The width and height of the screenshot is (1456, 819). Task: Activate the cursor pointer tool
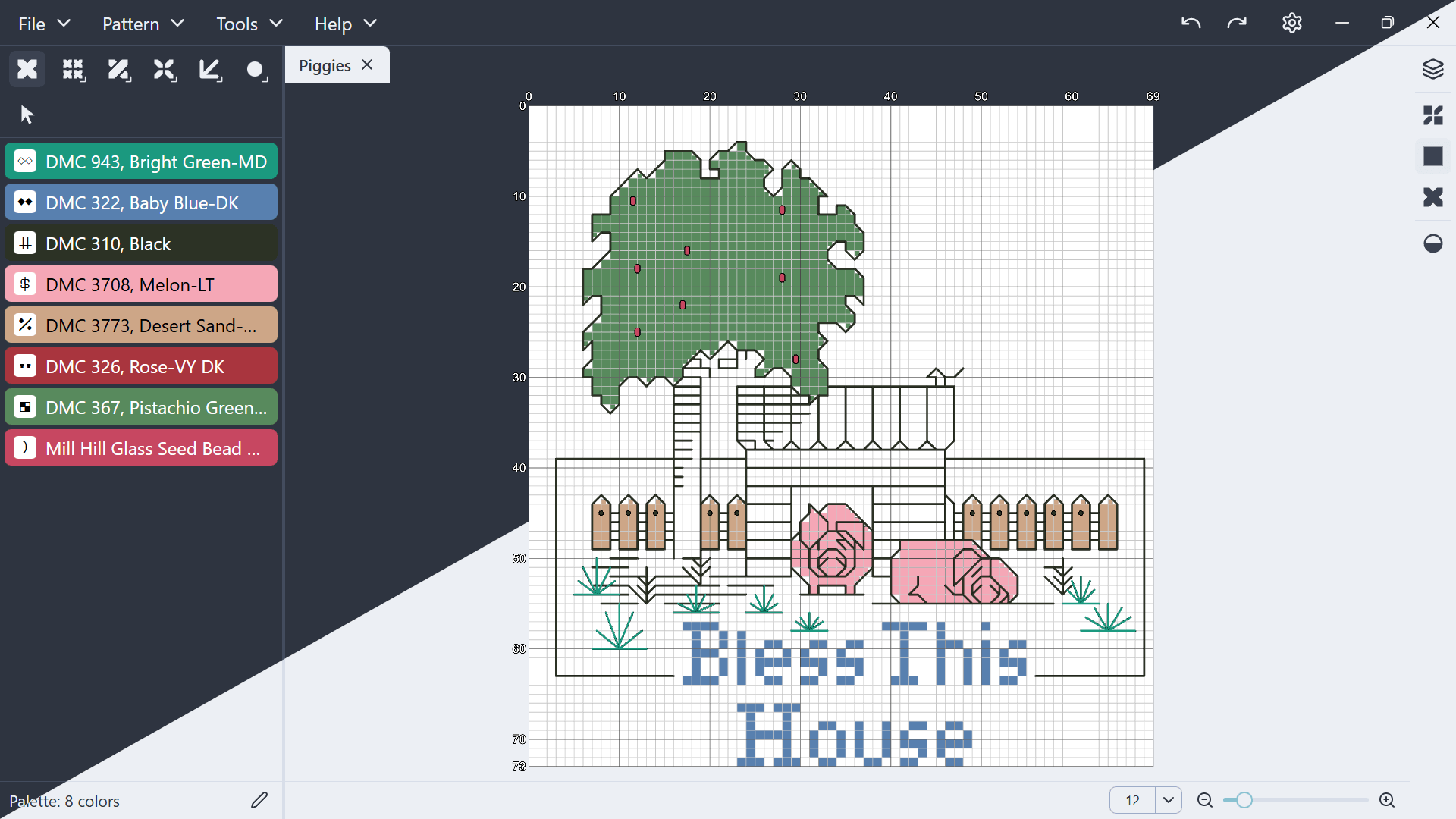click(27, 115)
